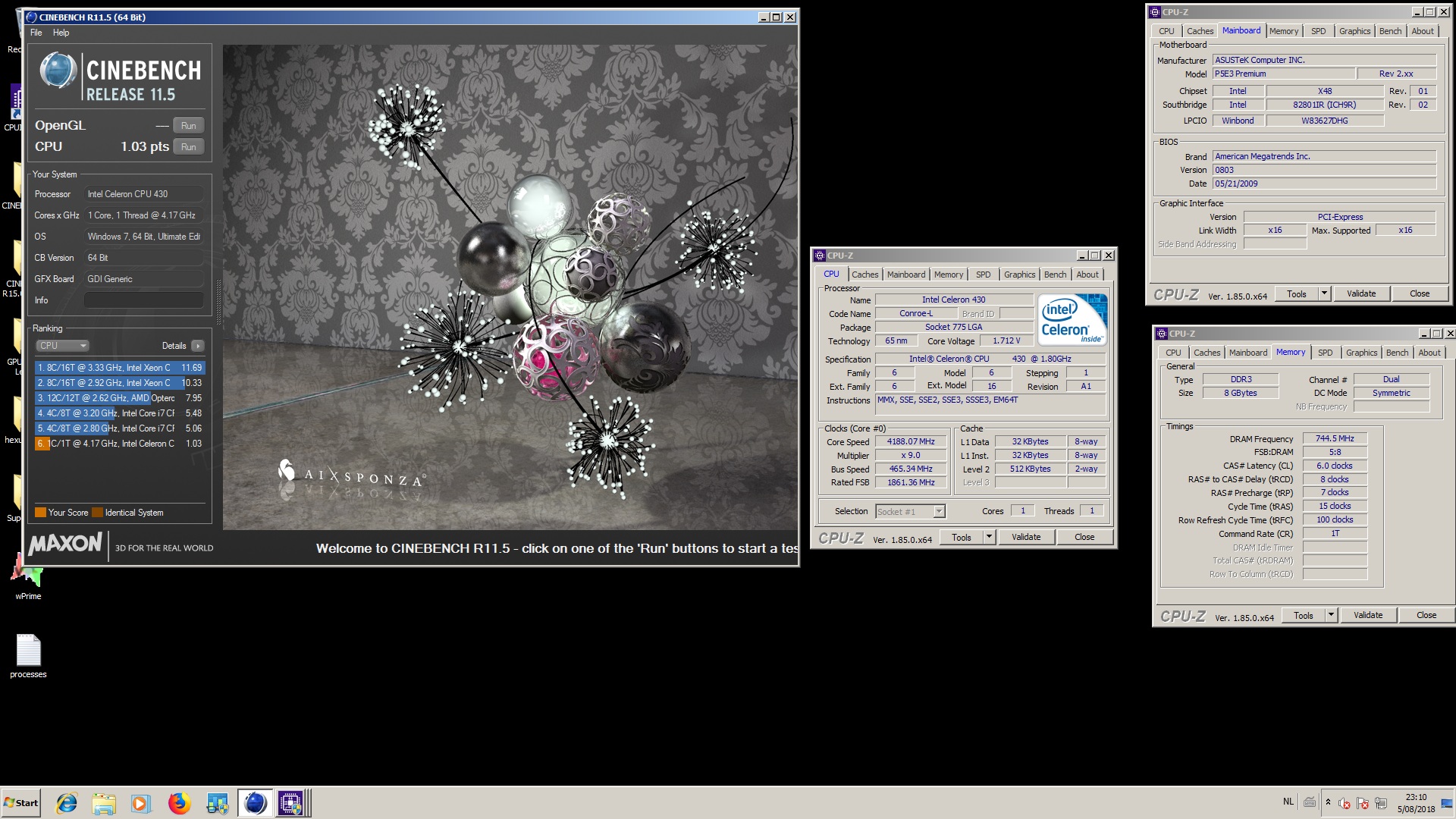This screenshot has height=819, width=1456.
Task: Click Validate in middle CPU-Z window
Action: 1026,537
